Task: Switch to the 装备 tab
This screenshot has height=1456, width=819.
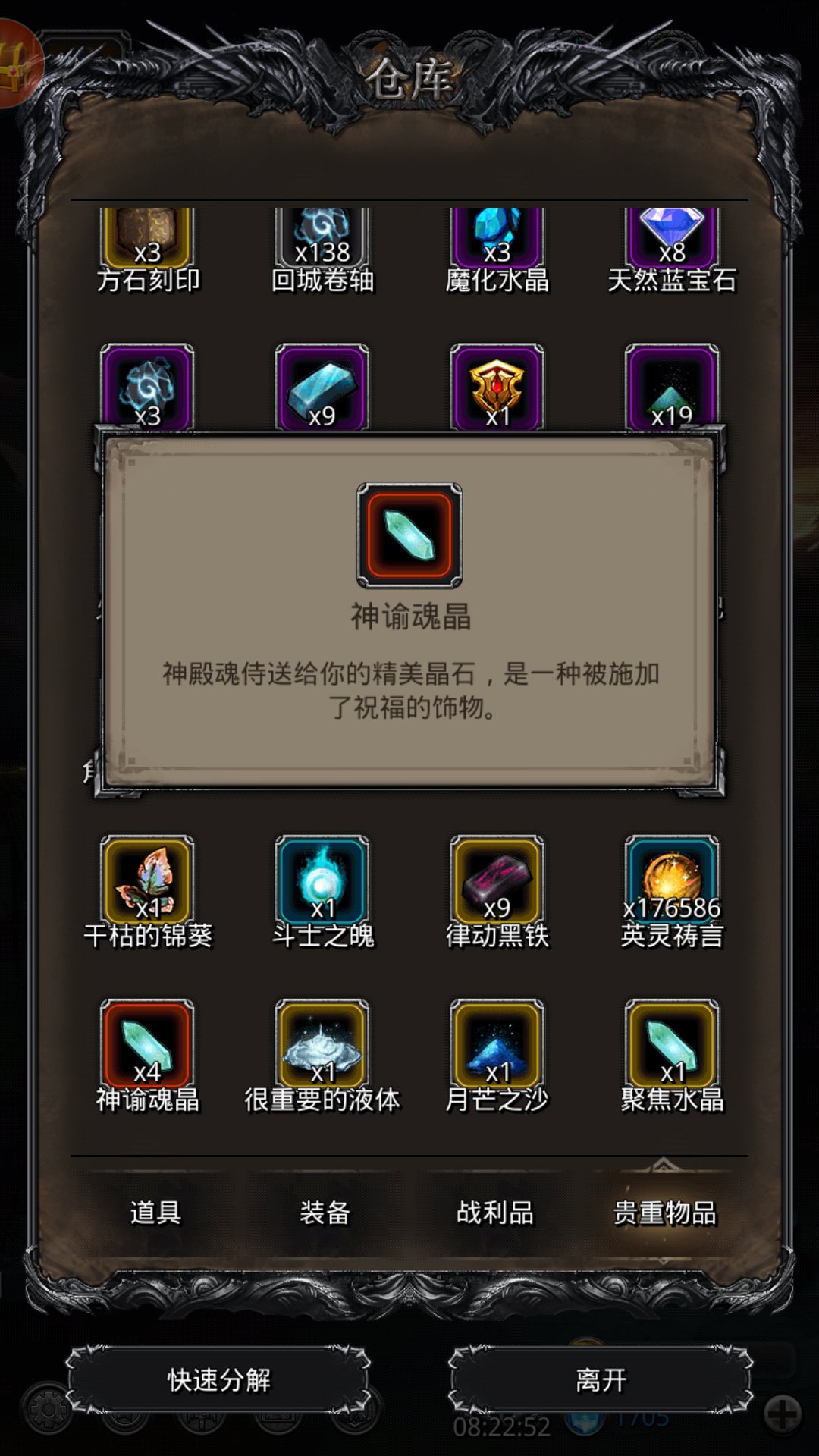Action: (325, 1213)
